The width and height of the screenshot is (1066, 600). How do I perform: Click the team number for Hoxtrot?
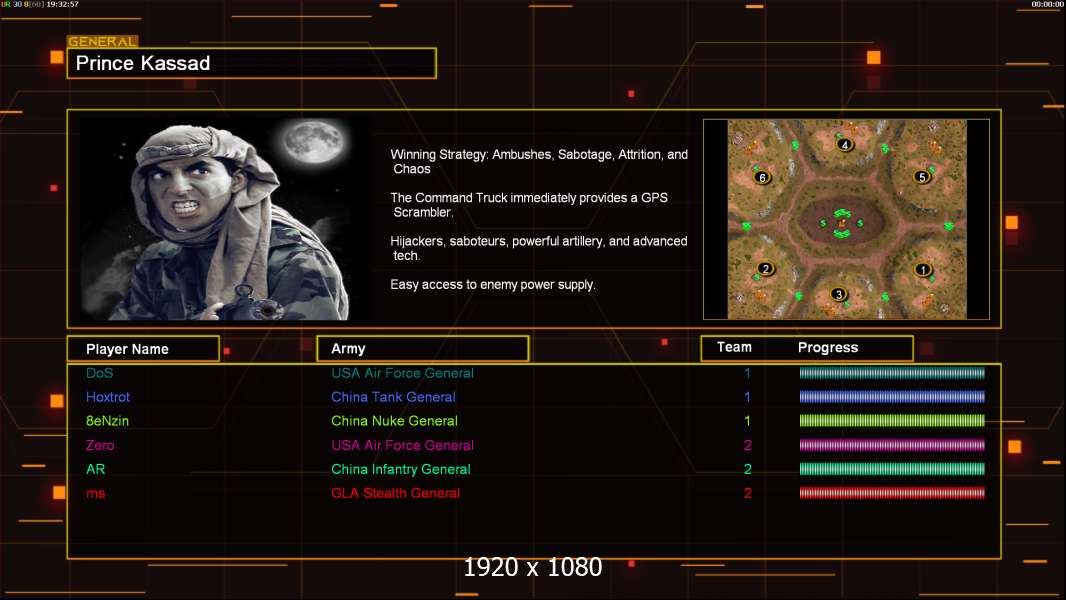pos(747,397)
